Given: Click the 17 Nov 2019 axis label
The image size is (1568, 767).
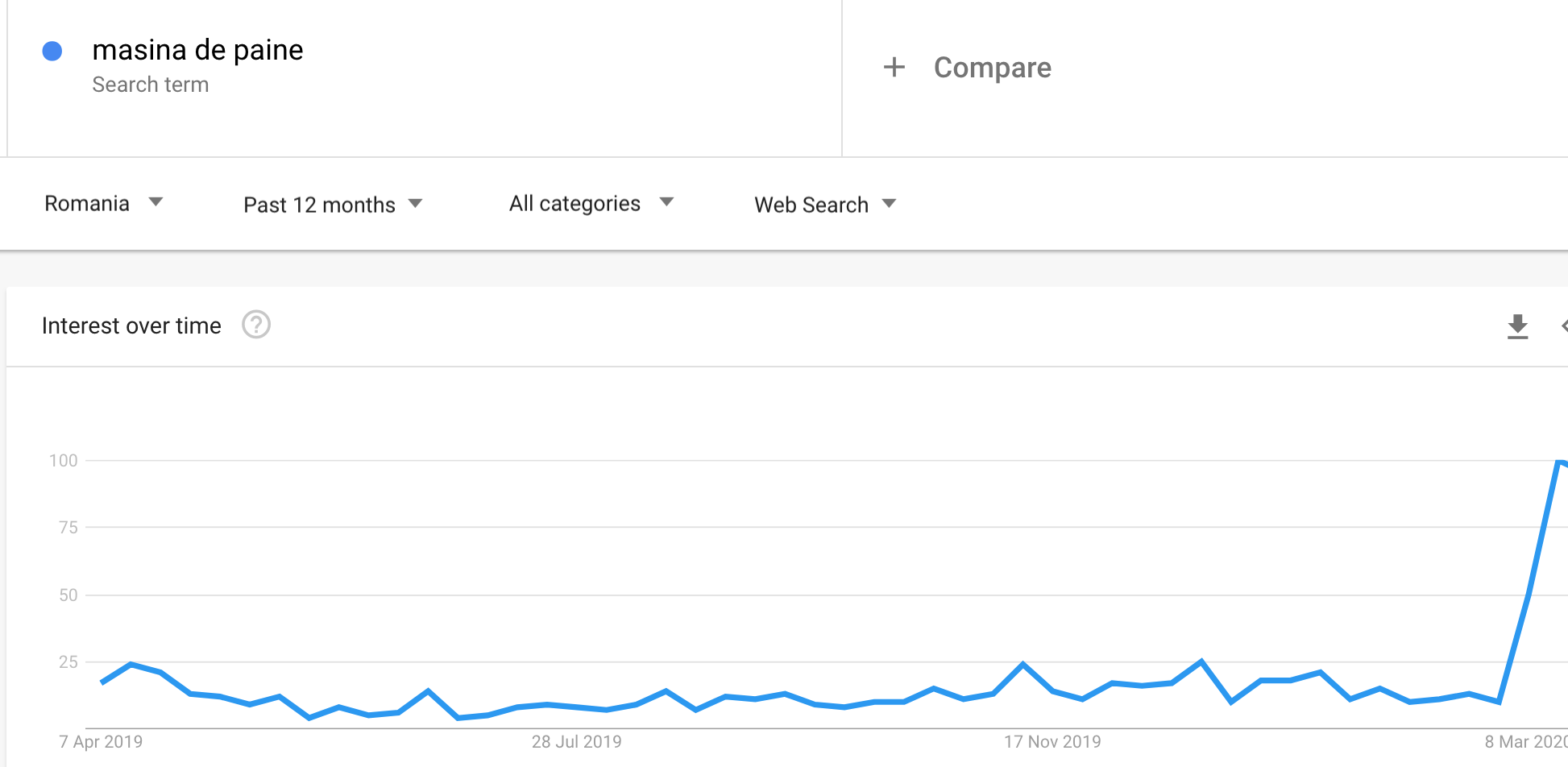Looking at the screenshot, I should pyautogui.click(x=1052, y=741).
